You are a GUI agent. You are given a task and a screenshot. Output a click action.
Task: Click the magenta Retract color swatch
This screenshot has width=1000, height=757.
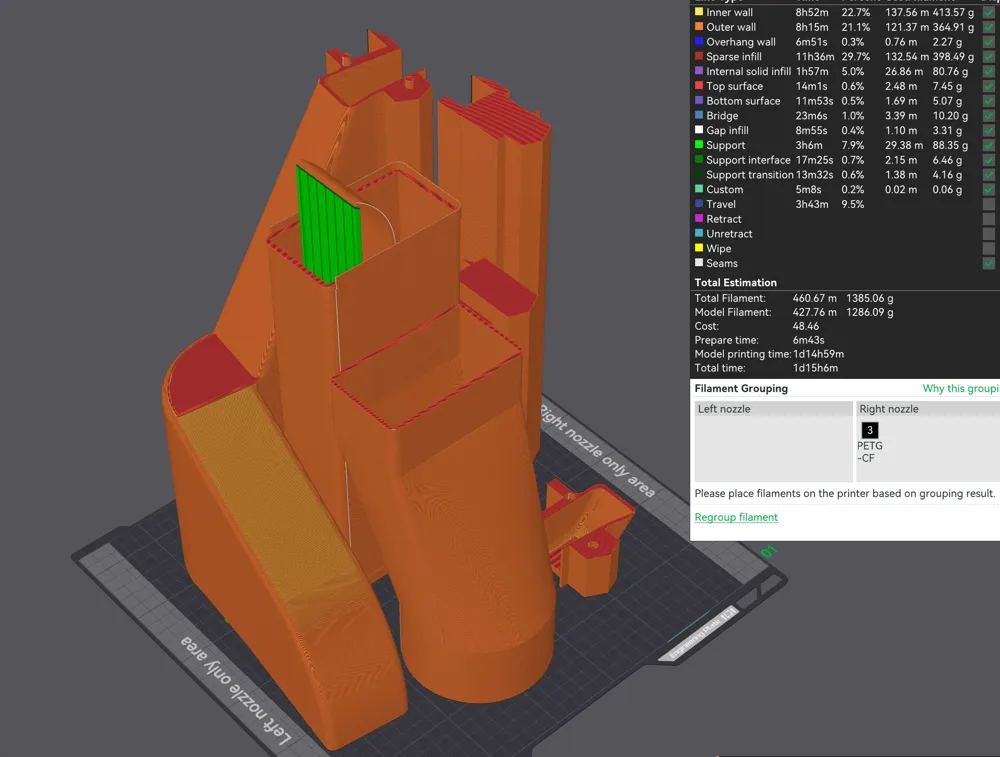point(699,218)
